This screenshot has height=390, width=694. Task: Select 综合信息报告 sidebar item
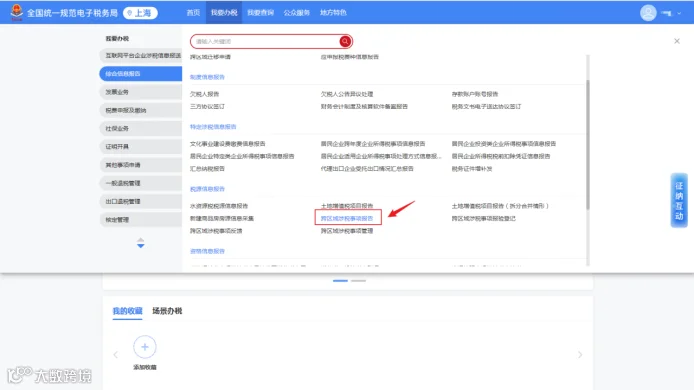[141, 73]
